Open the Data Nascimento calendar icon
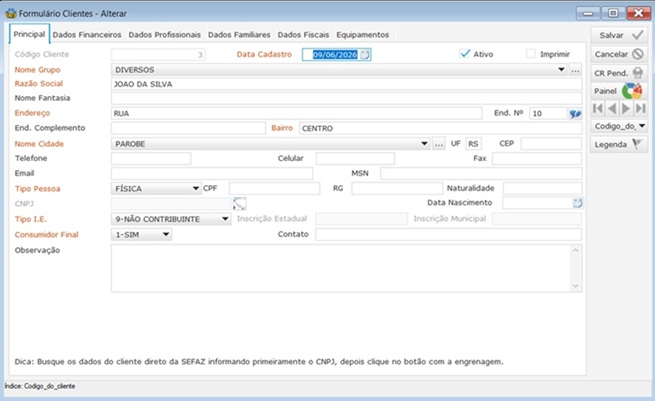 [577, 203]
